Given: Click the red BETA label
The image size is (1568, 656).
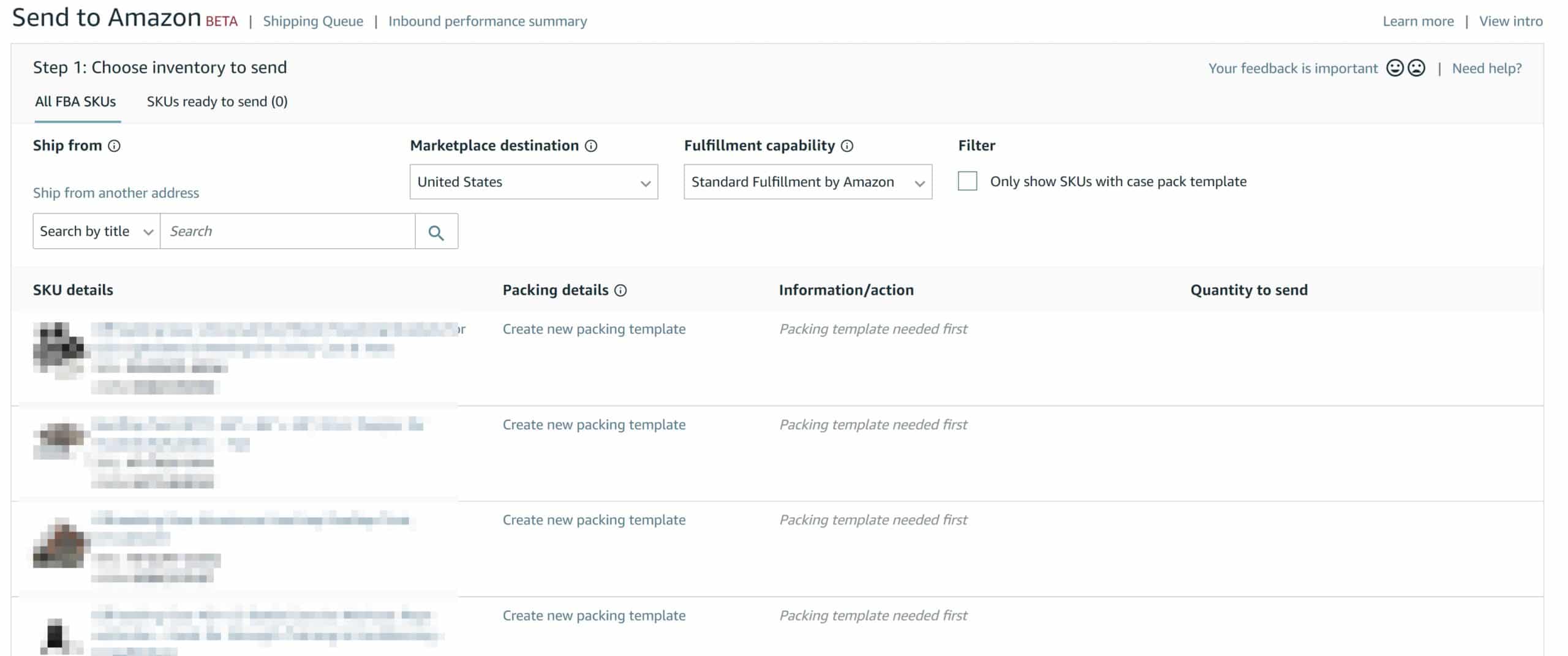Looking at the screenshot, I should pyautogui.click(x=222, y=22).
